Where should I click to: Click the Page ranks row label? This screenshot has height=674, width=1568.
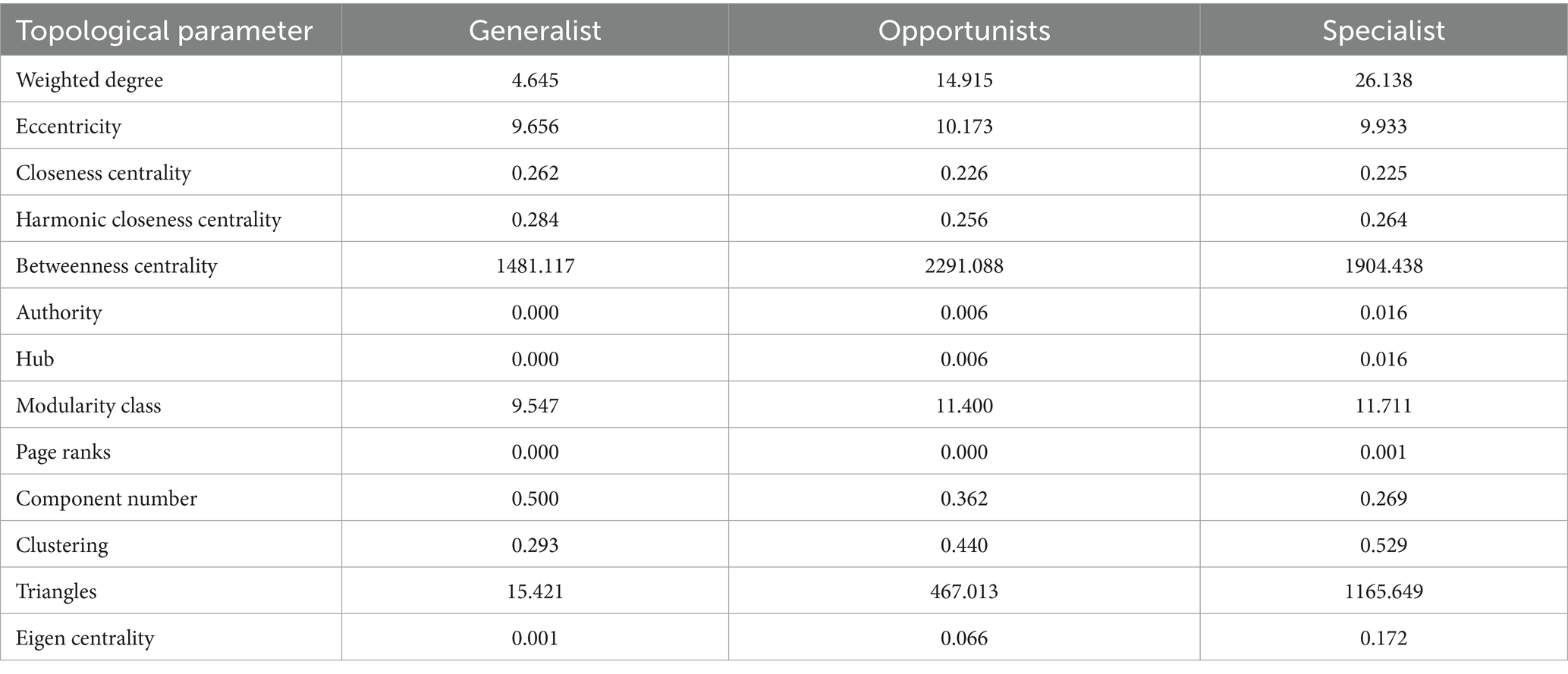coord(63,452)
